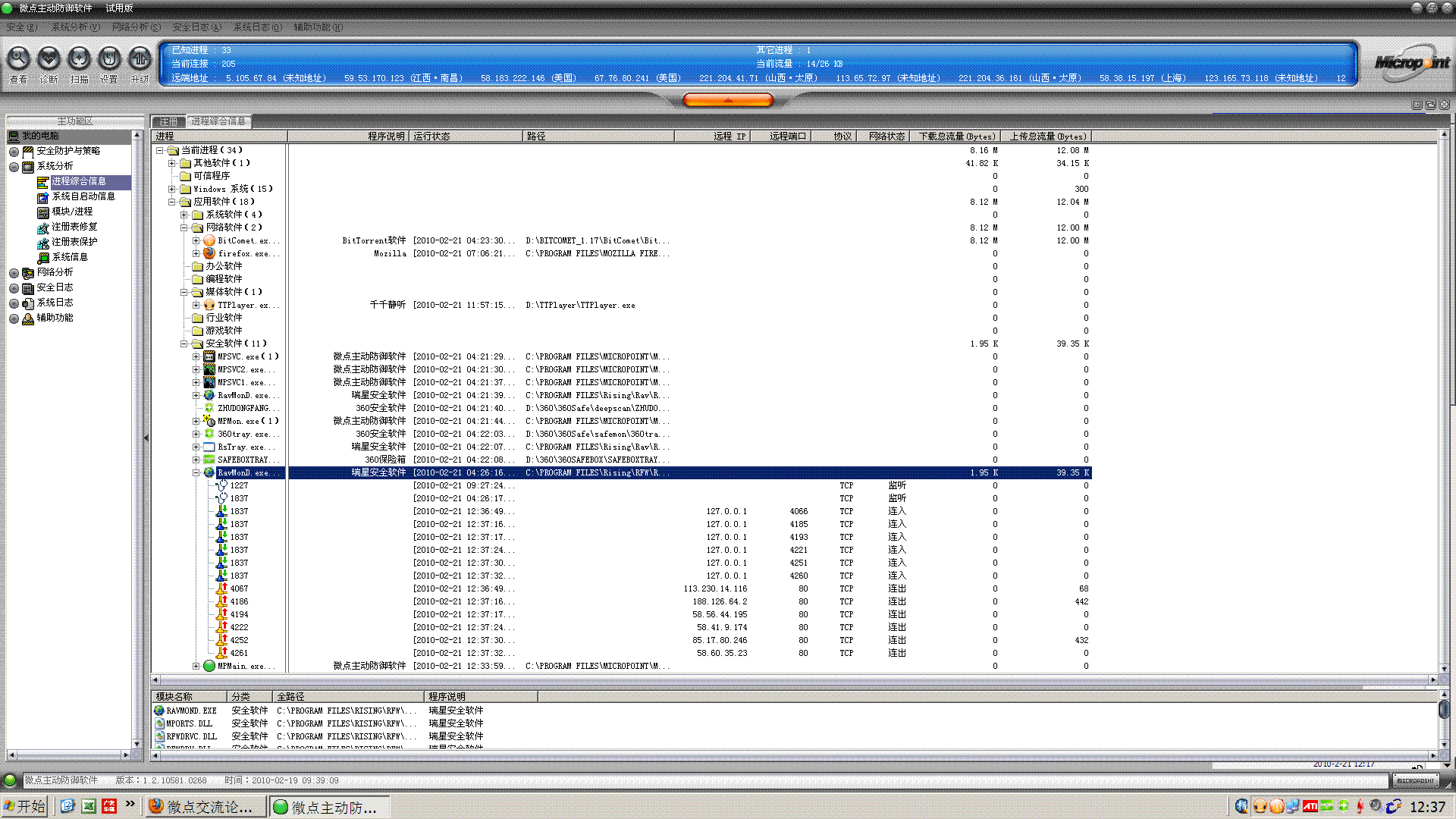The image size is (1456, 819).
Task: Toggle the round button beside 系统日志
Action: coord(14,303)
